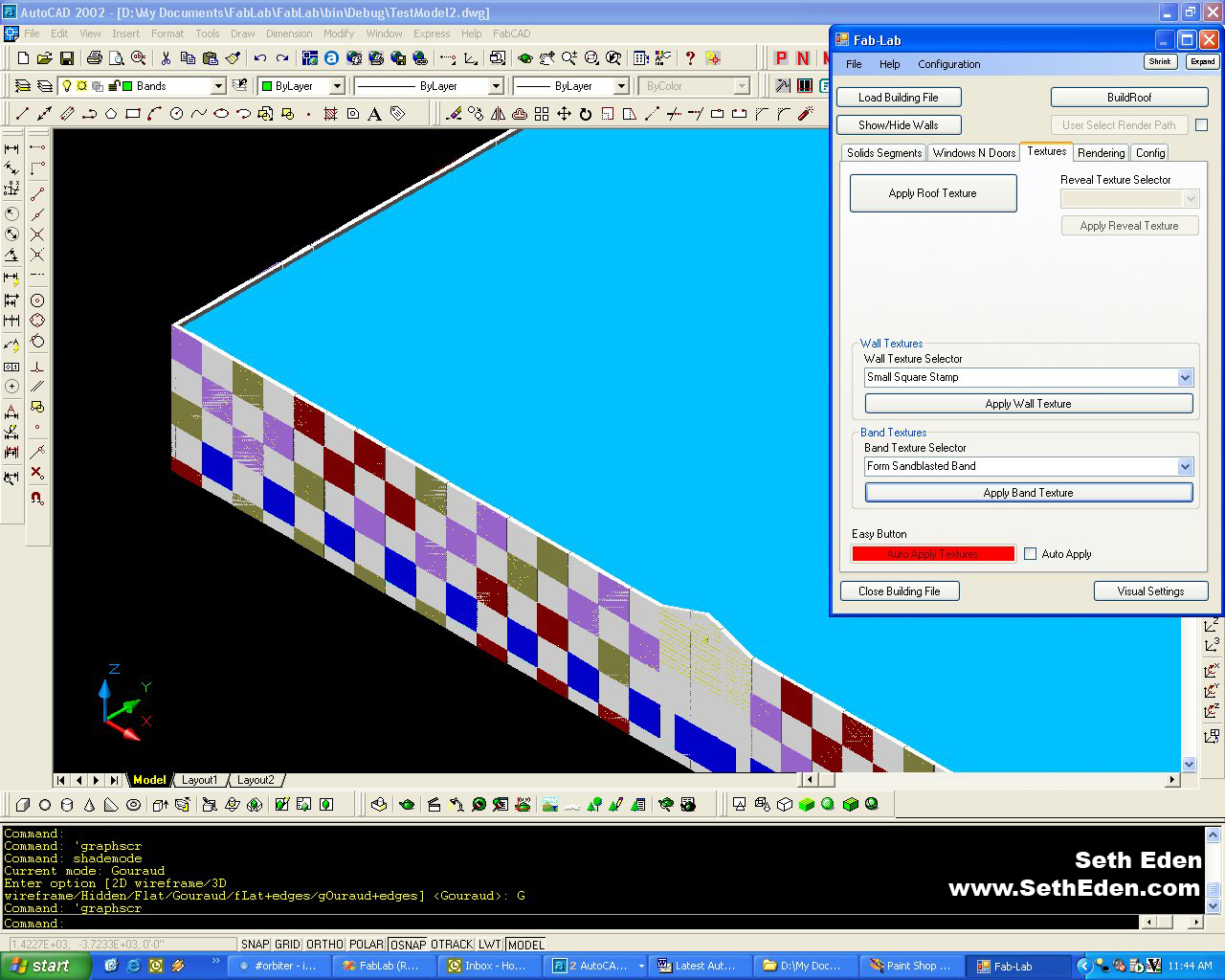Toggle the GRID status button
Viewport: 1225px width, 980px height.
pyautogui.click(x=287, y=945)
